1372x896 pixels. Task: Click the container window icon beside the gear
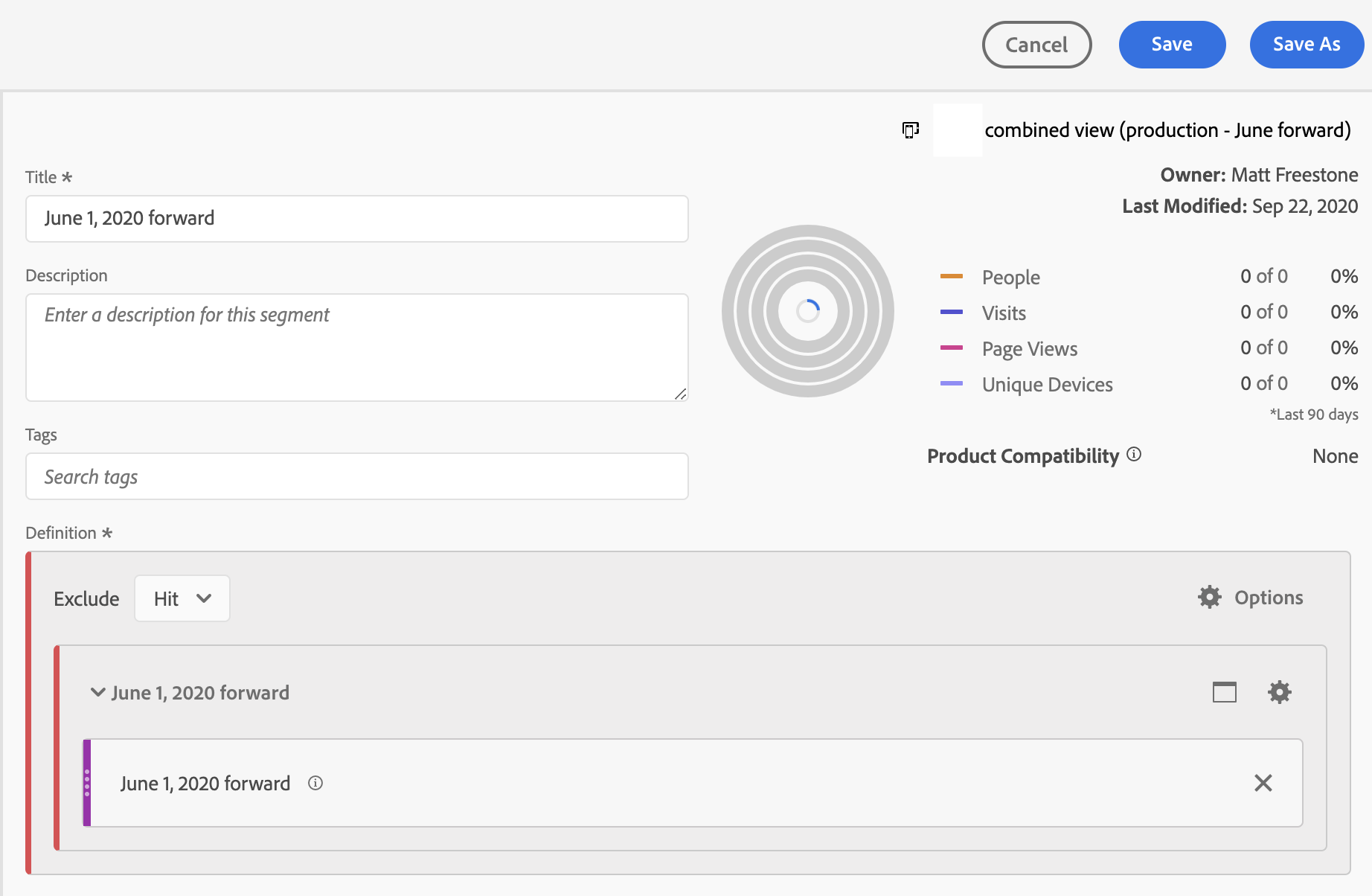[1224, 692]
